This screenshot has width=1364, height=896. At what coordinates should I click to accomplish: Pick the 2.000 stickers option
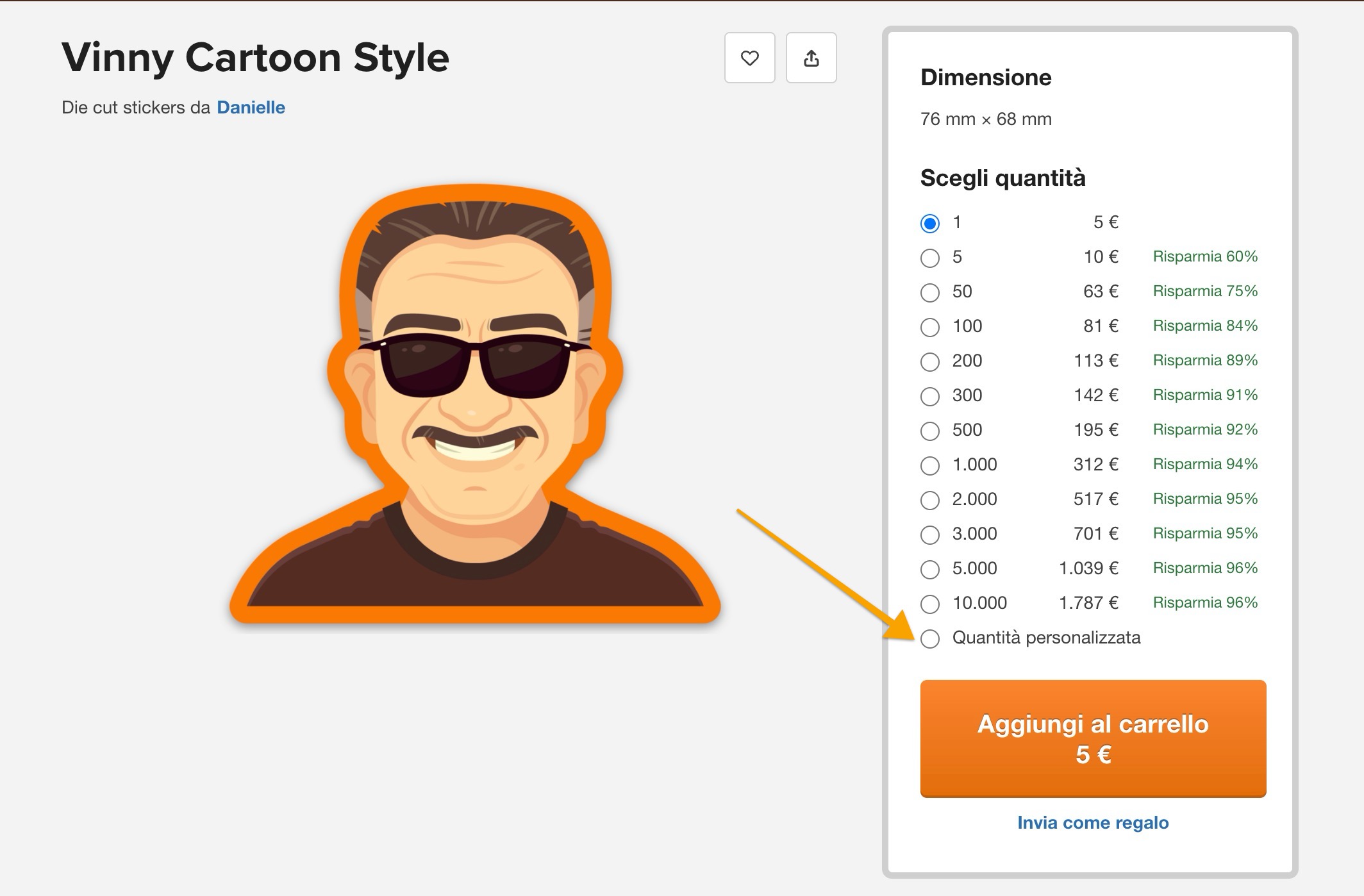point(929,501)
